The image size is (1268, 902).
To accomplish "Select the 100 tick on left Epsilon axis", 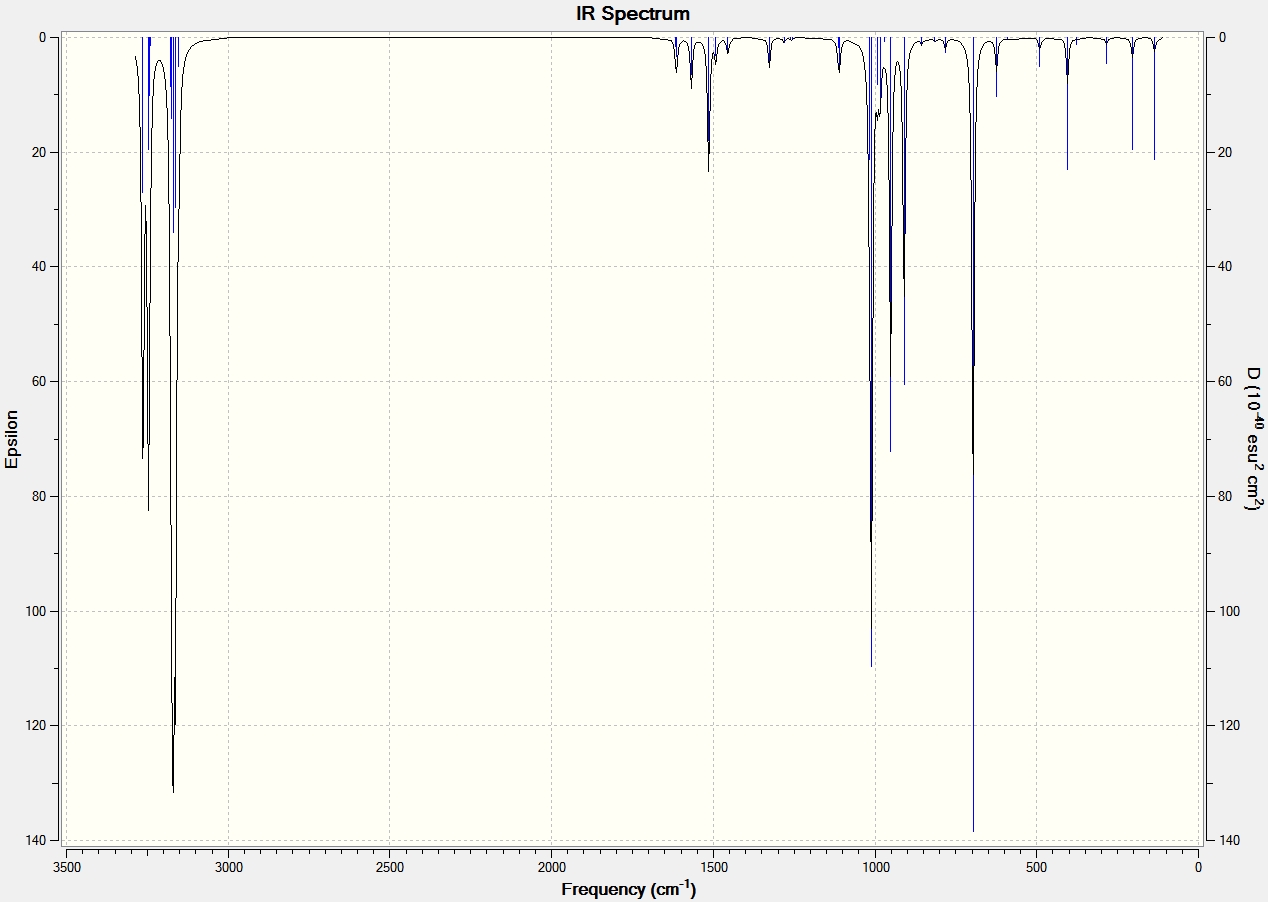I will pos(47,611).
